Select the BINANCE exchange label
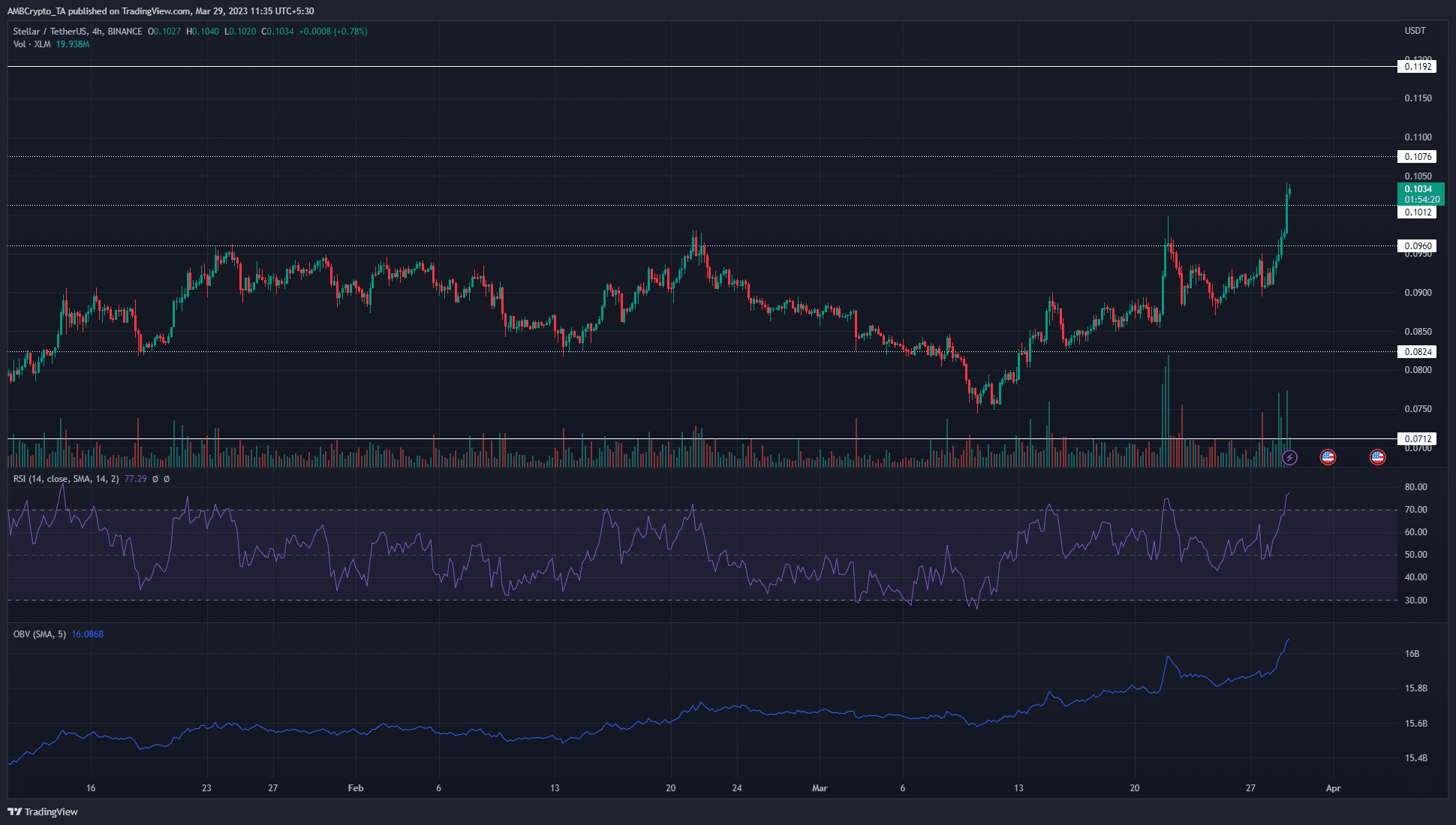Image resolution: width=1456 pixels, height=825 pixels. 123,32
